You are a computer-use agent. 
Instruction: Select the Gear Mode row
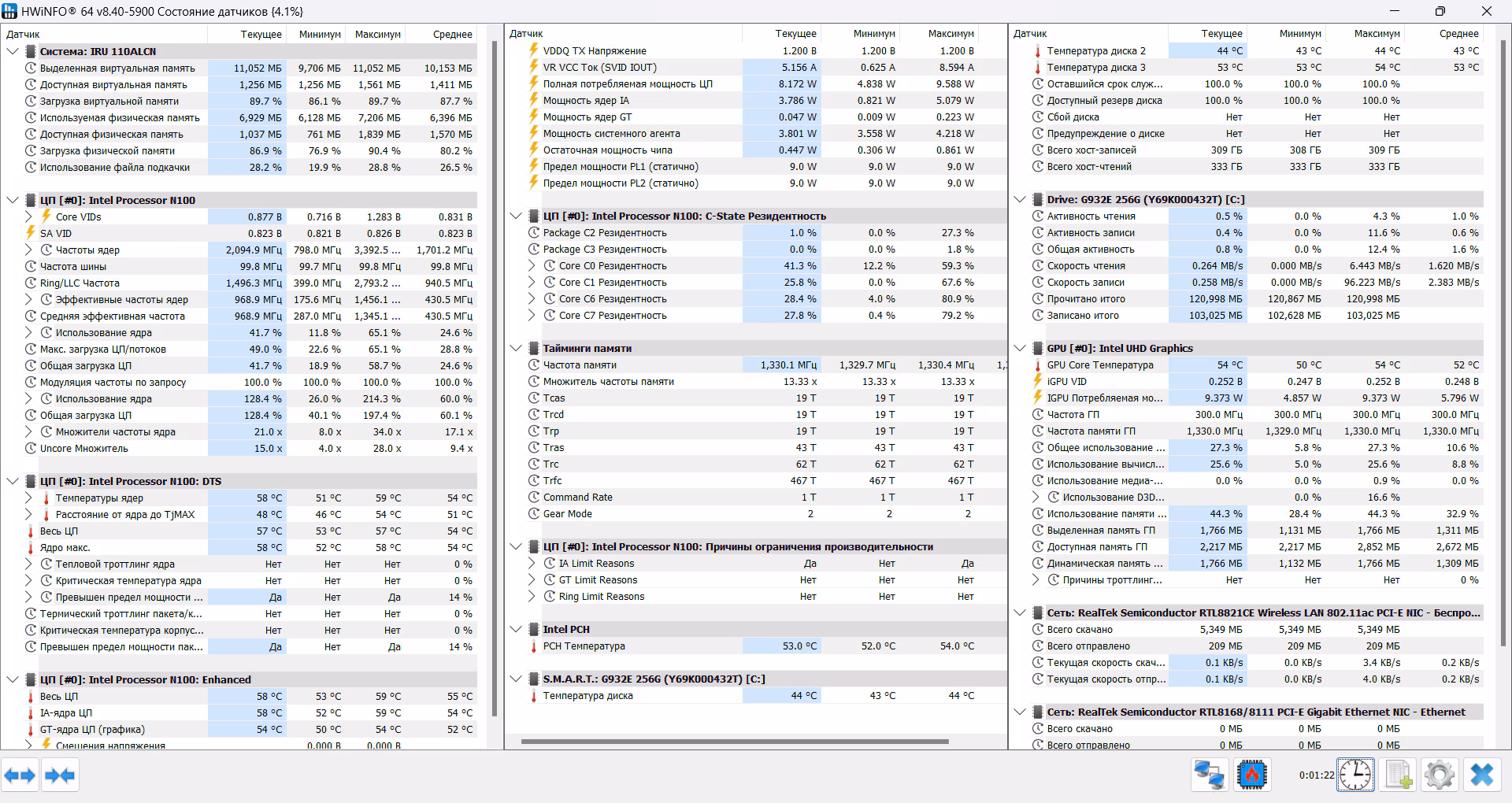[x=755, y=514]
